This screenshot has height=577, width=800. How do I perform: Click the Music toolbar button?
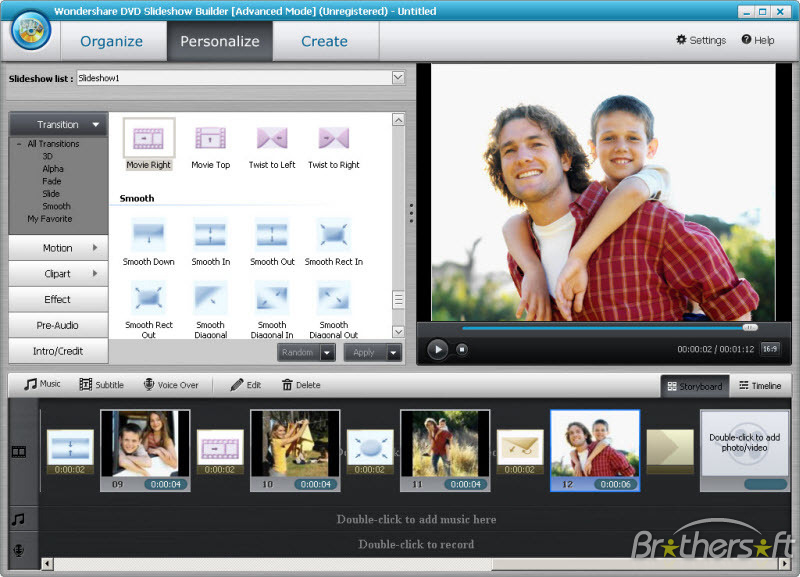tap(42, 384)
